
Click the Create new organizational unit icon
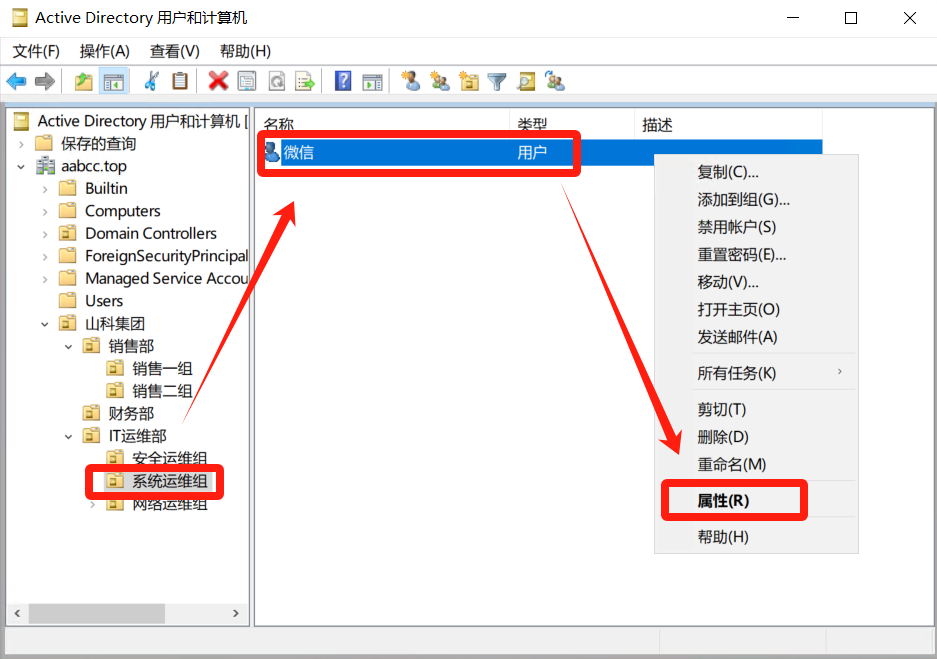468,82
